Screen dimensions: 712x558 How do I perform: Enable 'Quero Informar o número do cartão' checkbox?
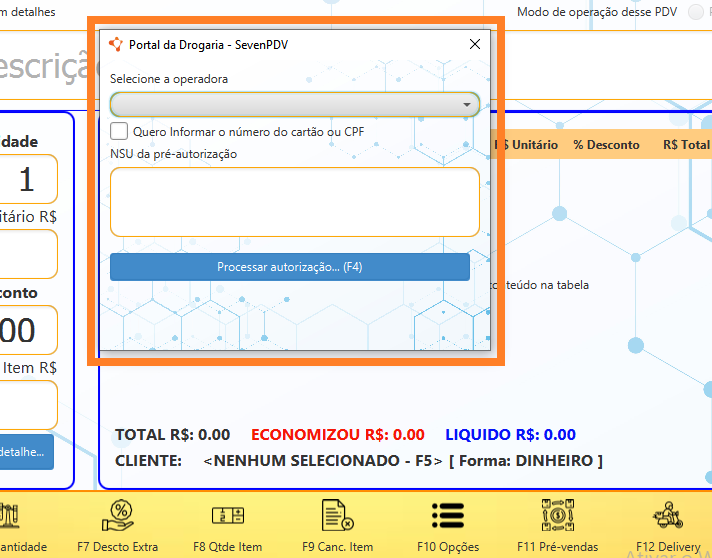point(119,131)
